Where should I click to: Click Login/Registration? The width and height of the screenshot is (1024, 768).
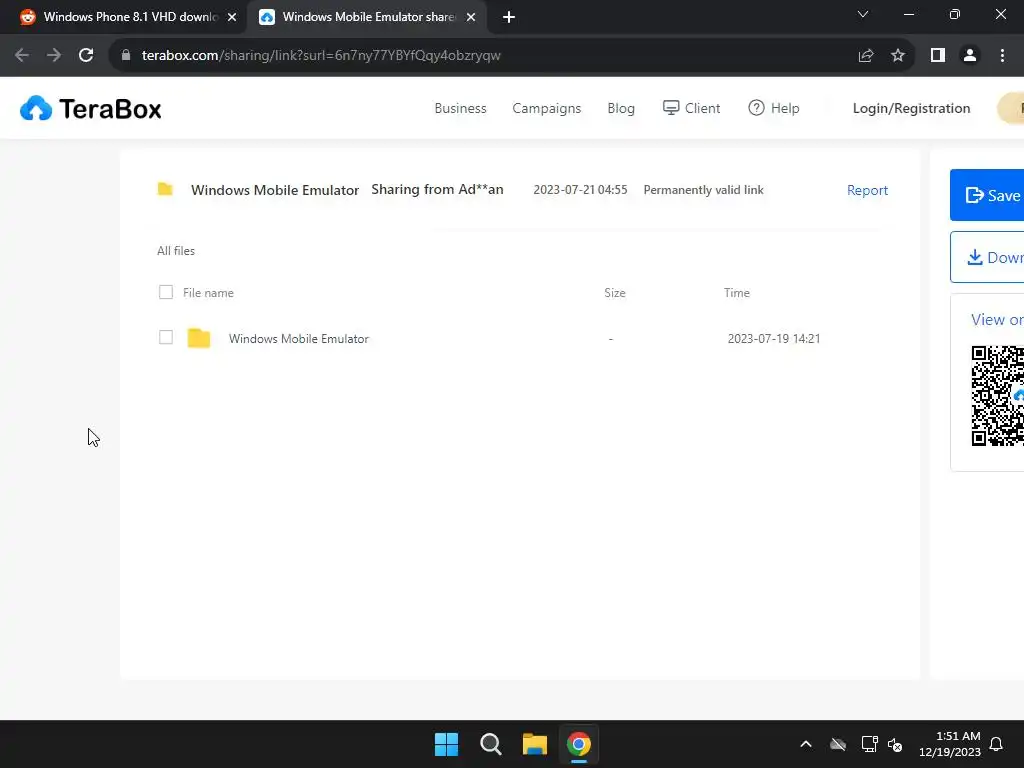(912, 108)
